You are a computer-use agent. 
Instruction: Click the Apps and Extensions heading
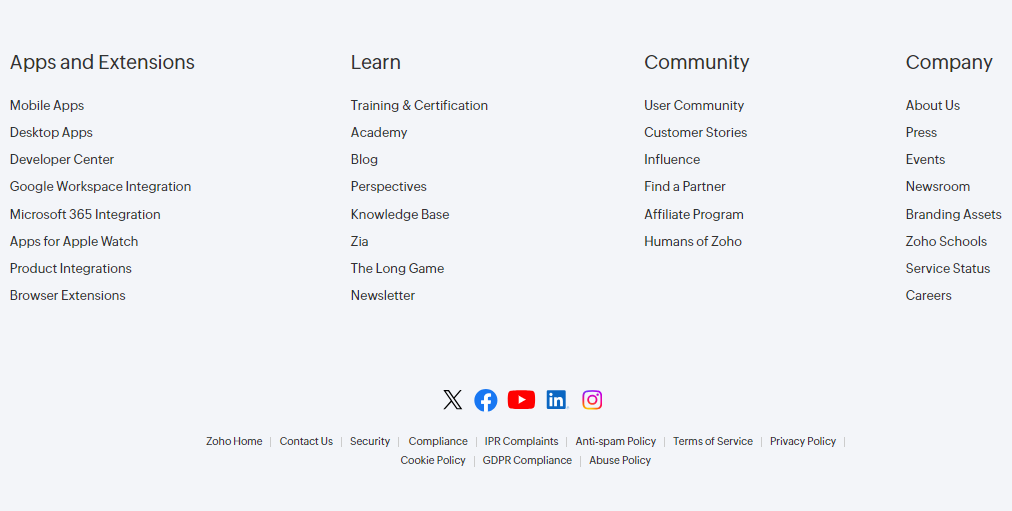click(102, 62)
